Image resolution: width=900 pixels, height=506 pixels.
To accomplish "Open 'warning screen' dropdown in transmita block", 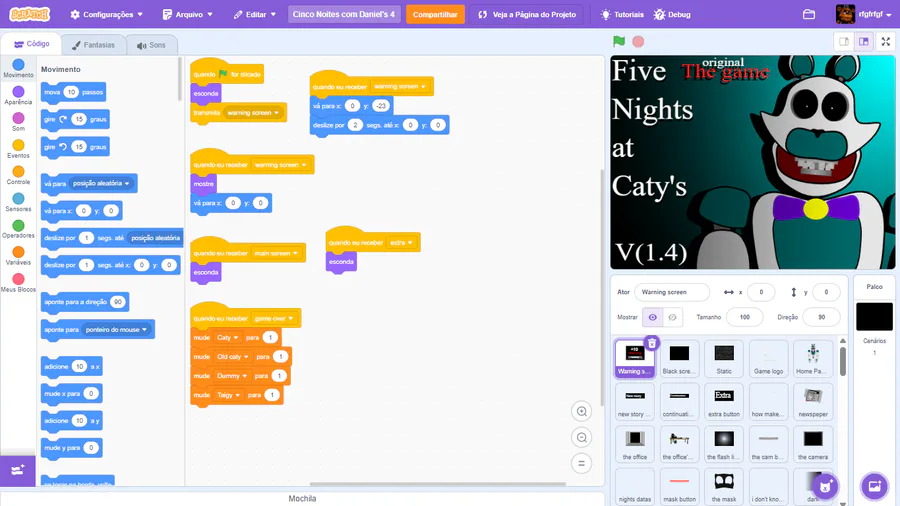I will pos(253,113).
